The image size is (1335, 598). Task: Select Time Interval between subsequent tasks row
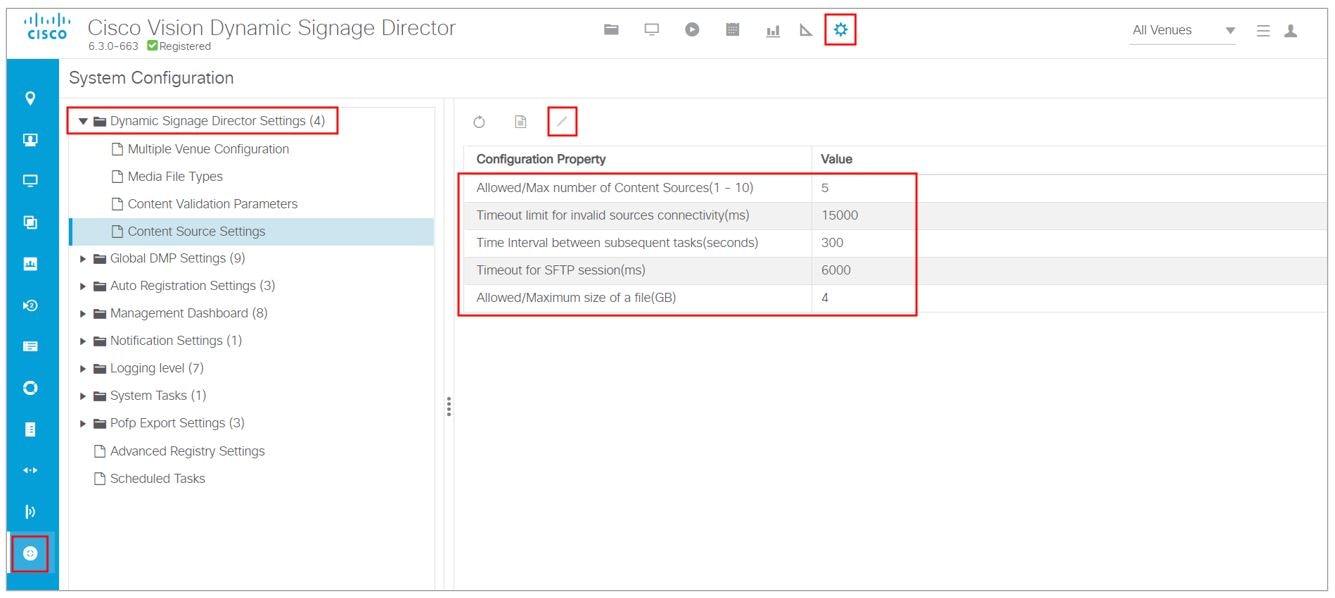tap(895, 243)
